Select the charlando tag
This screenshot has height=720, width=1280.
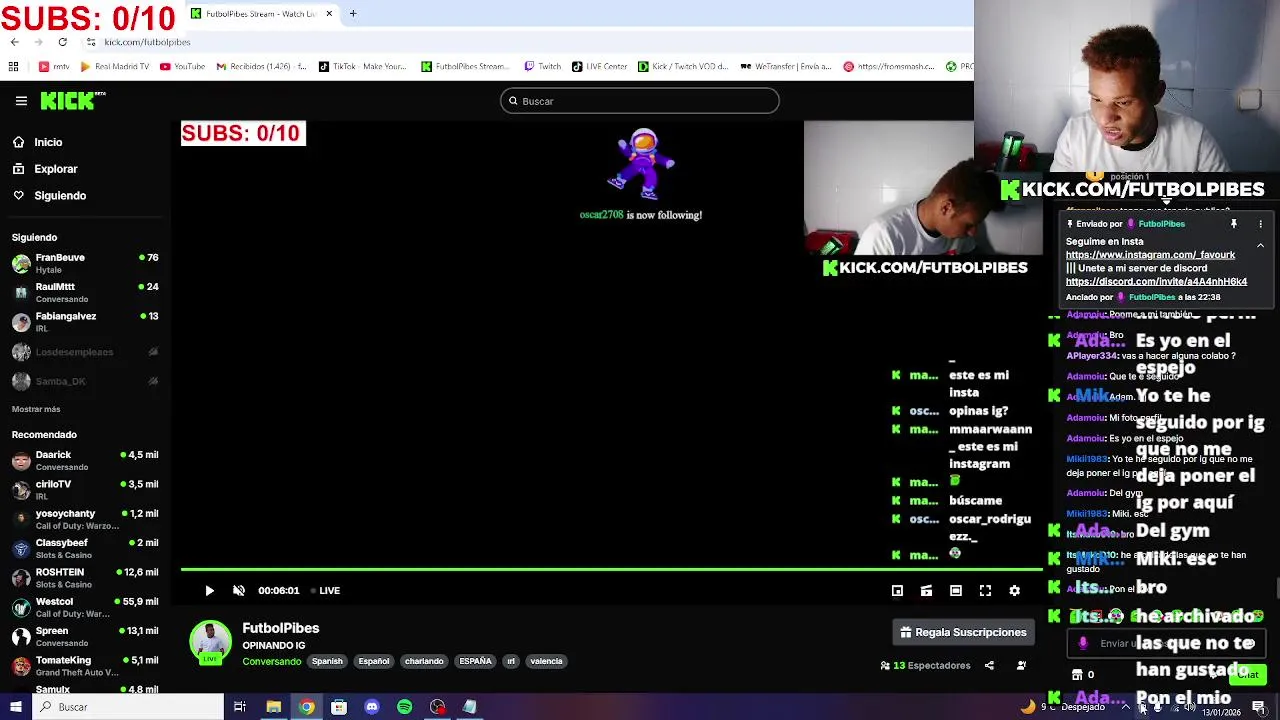pos(424,661)
